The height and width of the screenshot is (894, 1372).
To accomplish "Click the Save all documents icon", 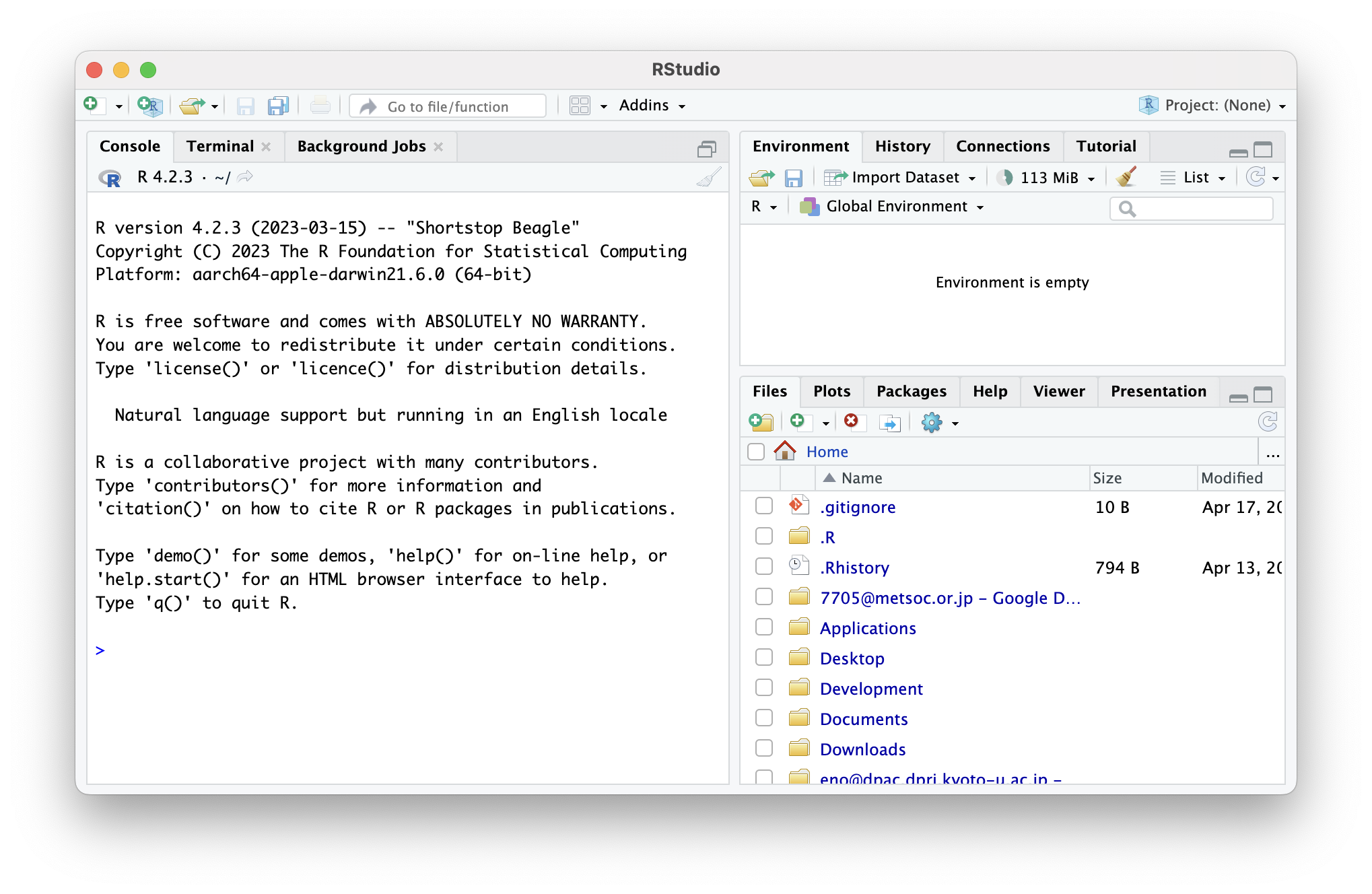I will click(x=278, y=106).
